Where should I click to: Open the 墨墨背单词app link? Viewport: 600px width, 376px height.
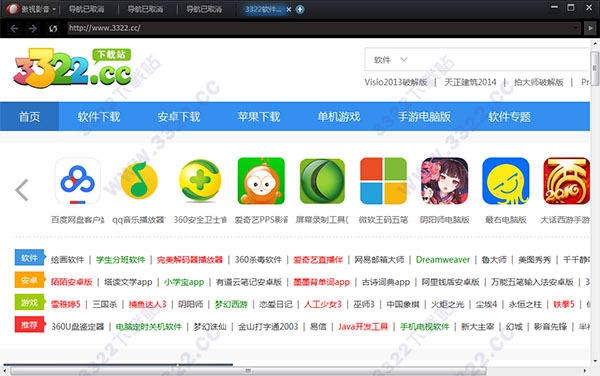tap(321, 282)
